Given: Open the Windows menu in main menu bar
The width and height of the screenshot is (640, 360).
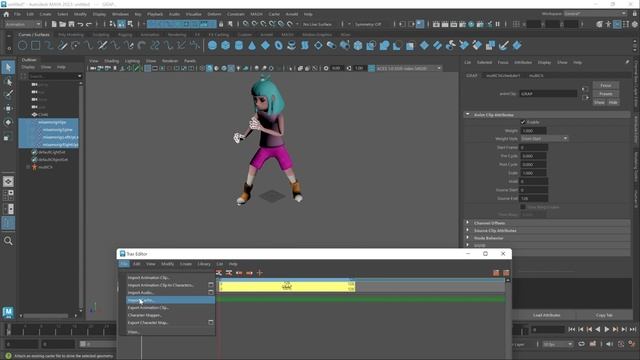Looking at the screenshot, I should tap(120, 14).
